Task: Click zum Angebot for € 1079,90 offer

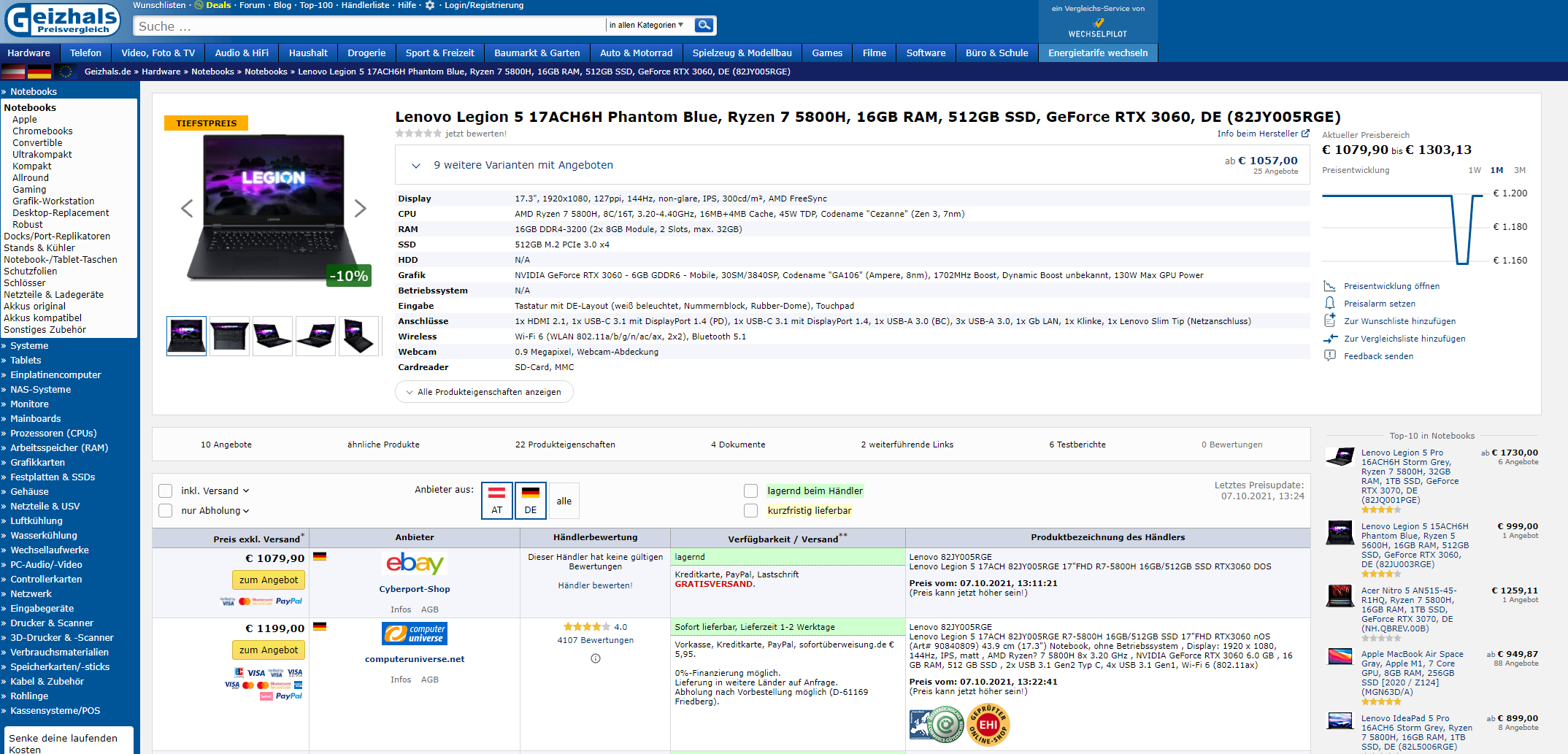Action: pos(269,580)
